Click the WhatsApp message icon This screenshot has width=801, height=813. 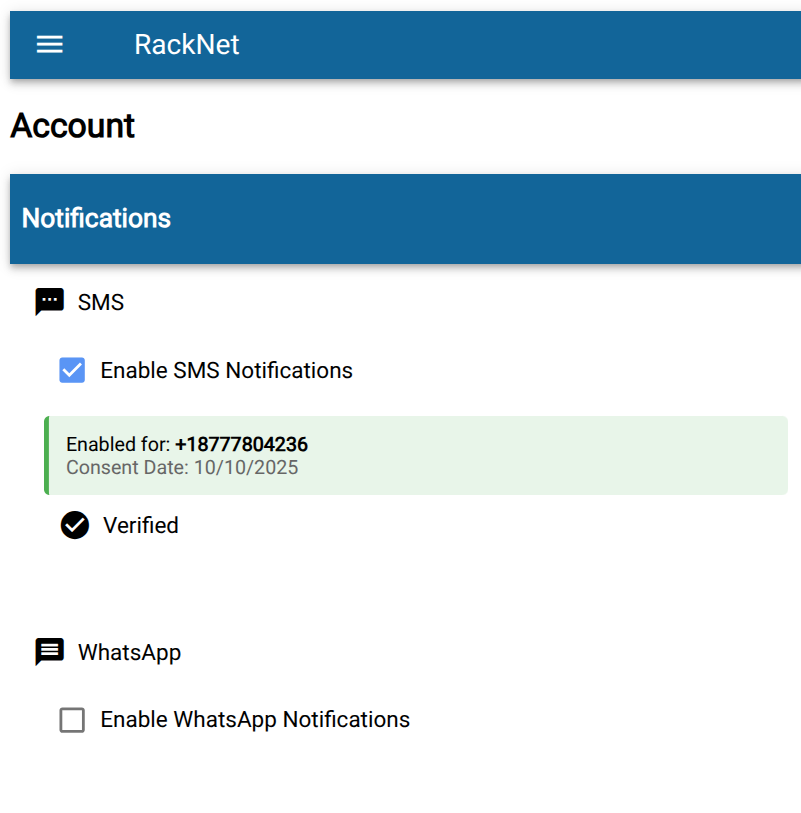(49, 652)
